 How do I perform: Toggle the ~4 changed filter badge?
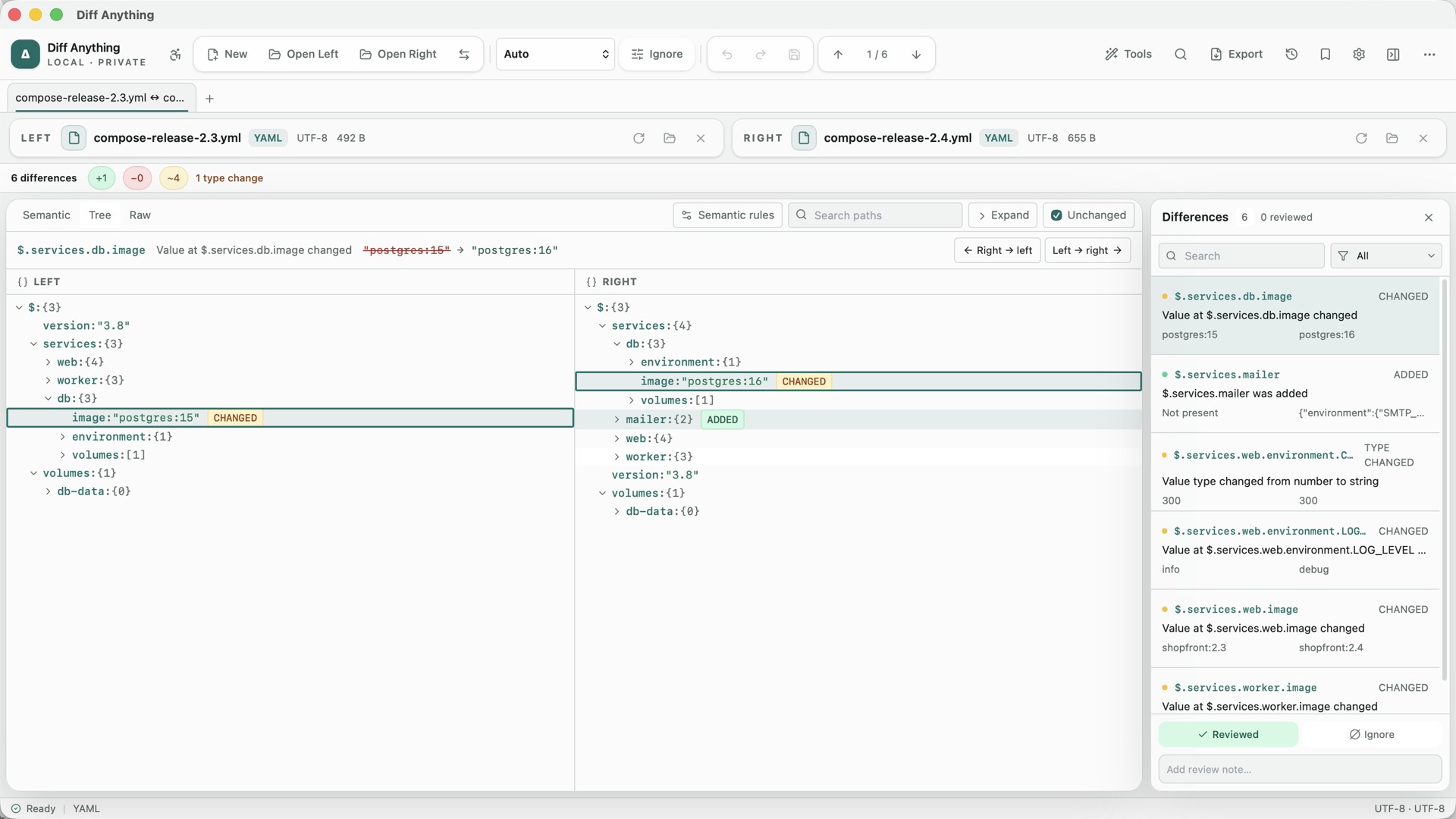pyautogui.click(x=174, y=178)
